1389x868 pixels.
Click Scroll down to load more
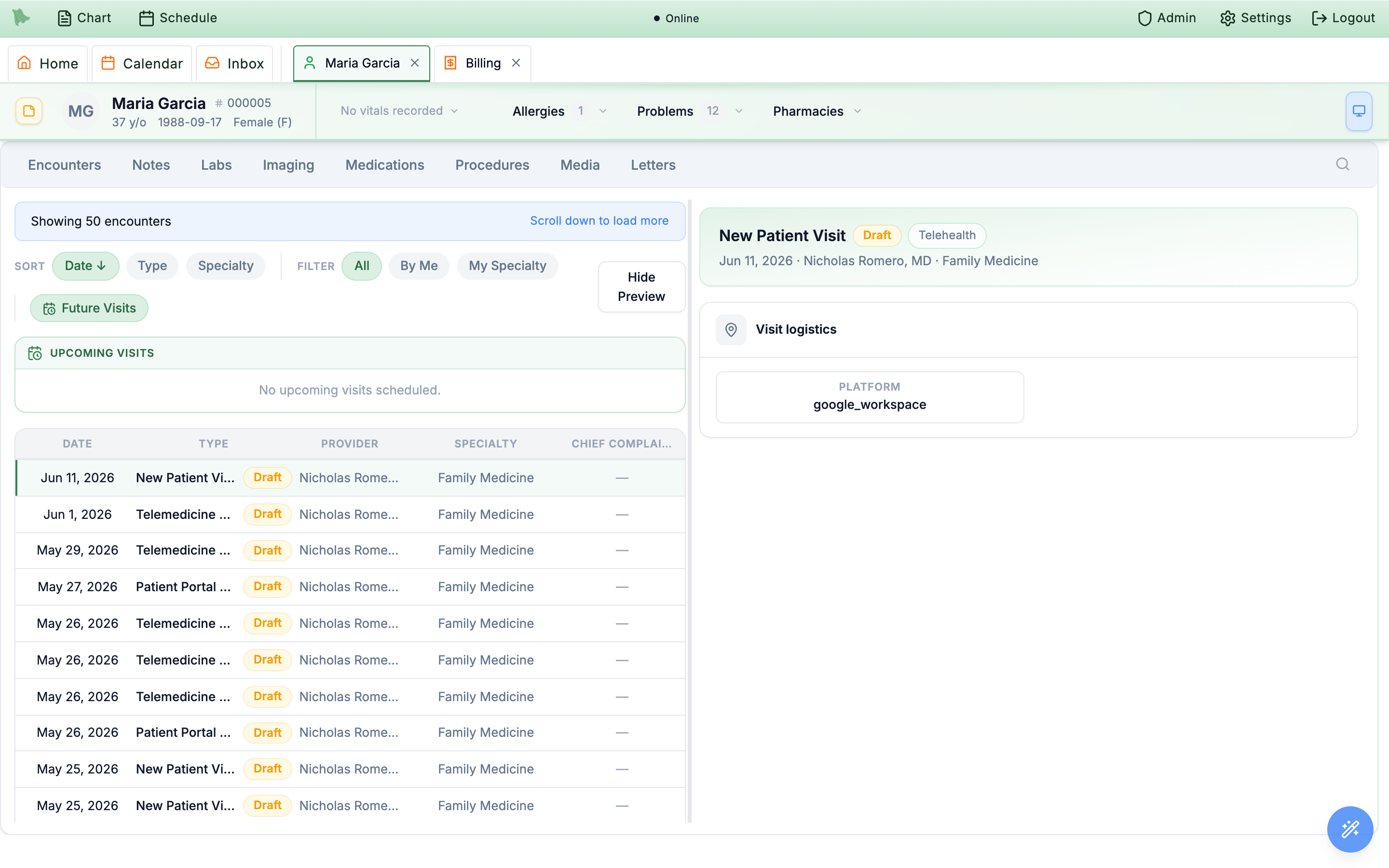coord(599,221)
